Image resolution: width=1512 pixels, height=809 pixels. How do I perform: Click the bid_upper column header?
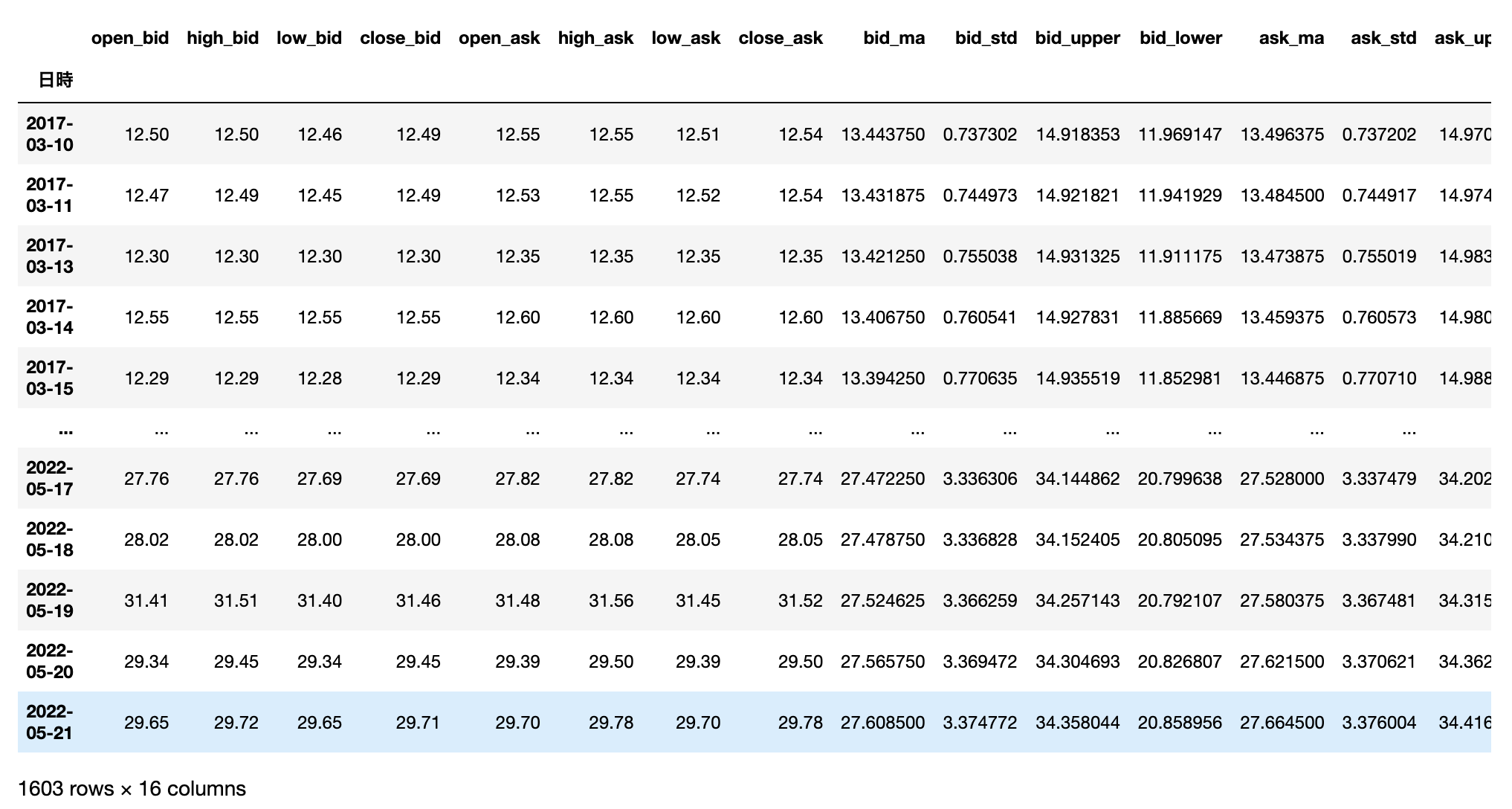[x=1077, y=38]
